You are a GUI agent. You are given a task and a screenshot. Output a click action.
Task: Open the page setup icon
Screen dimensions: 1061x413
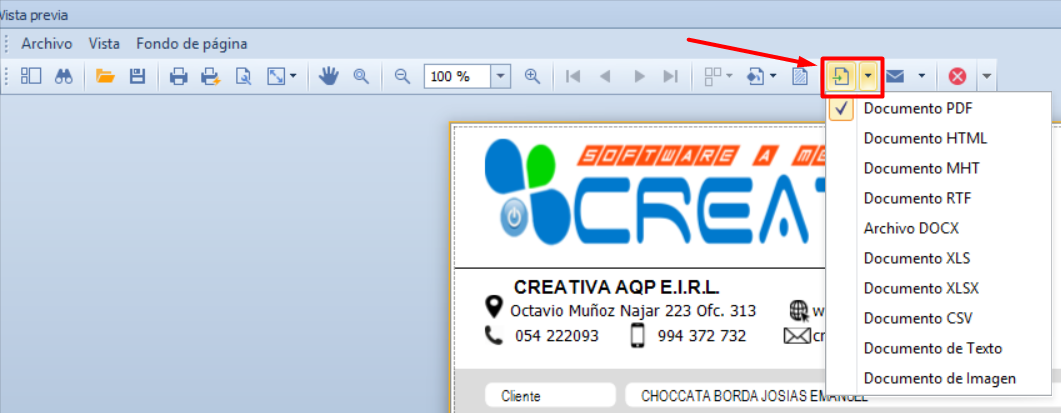(244, 77)
